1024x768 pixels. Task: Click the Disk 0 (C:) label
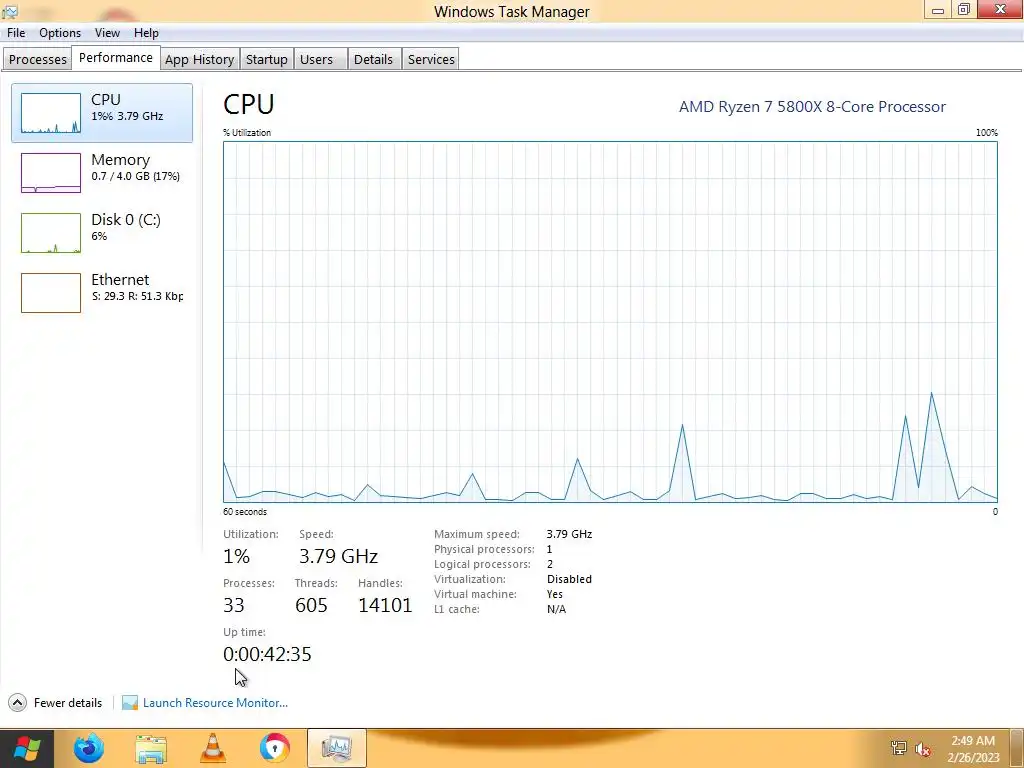point(125,219)
